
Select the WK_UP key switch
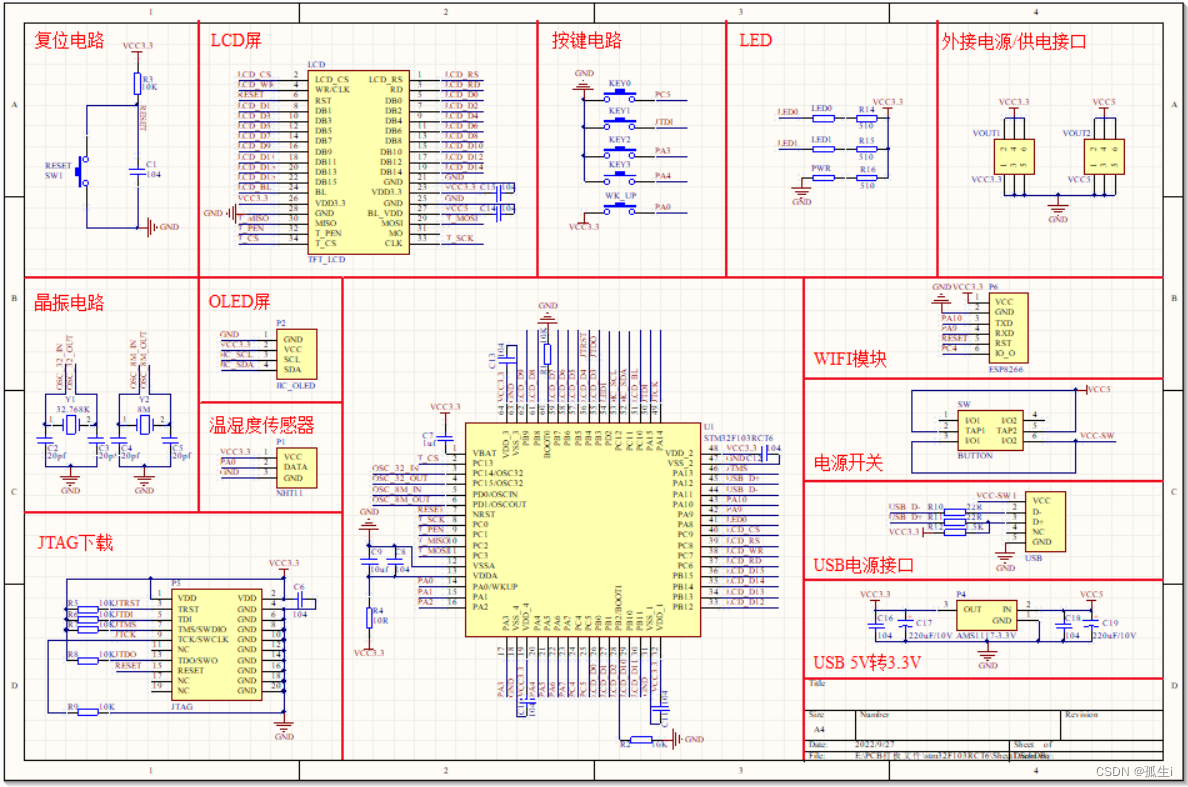pos(620,207)
